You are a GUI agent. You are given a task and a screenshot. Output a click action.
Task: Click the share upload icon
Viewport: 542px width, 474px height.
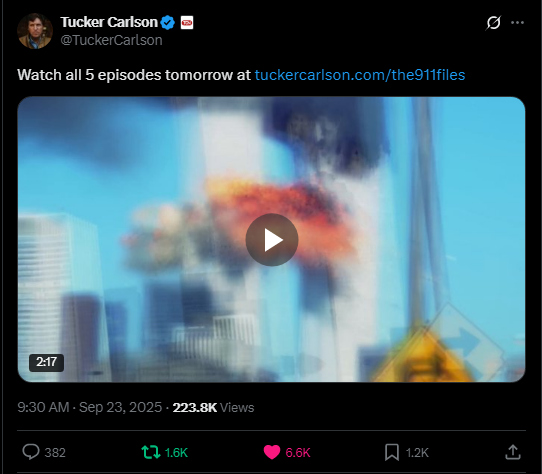[x=513, y=452]
